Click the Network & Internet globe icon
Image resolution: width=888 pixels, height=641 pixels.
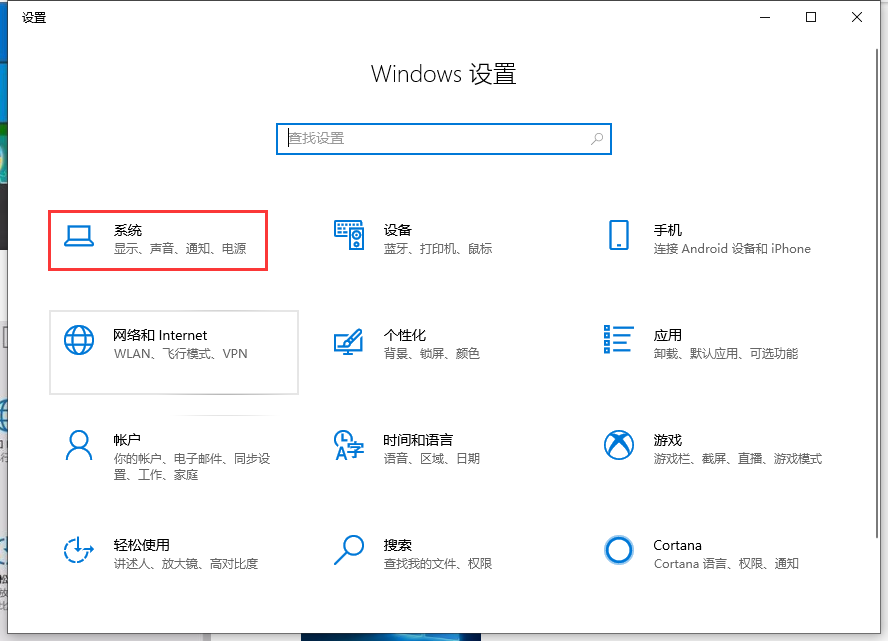(x=79, y=340)
